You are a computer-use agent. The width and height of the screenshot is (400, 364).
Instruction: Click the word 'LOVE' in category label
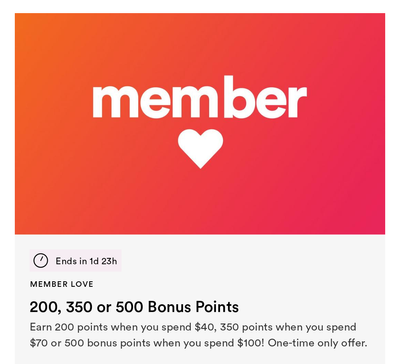82,284
